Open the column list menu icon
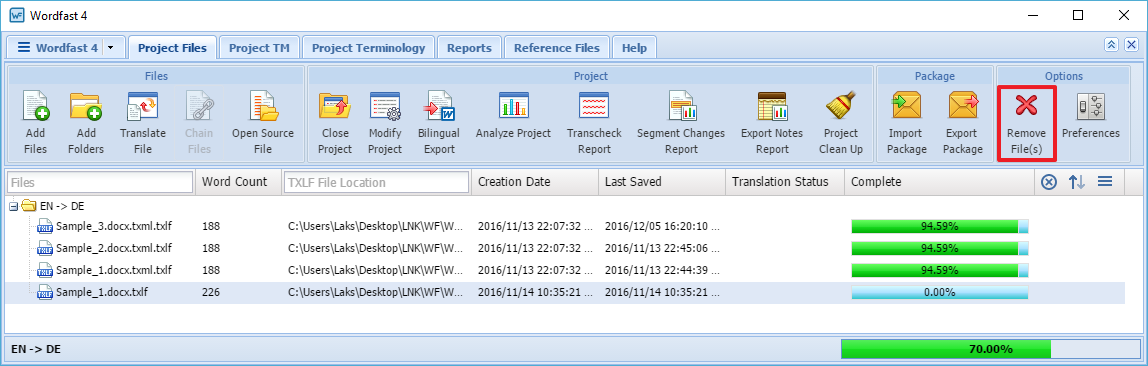Image resolution: width=1148 pixels, height=366 pixels. click(x=1105, y=182)
